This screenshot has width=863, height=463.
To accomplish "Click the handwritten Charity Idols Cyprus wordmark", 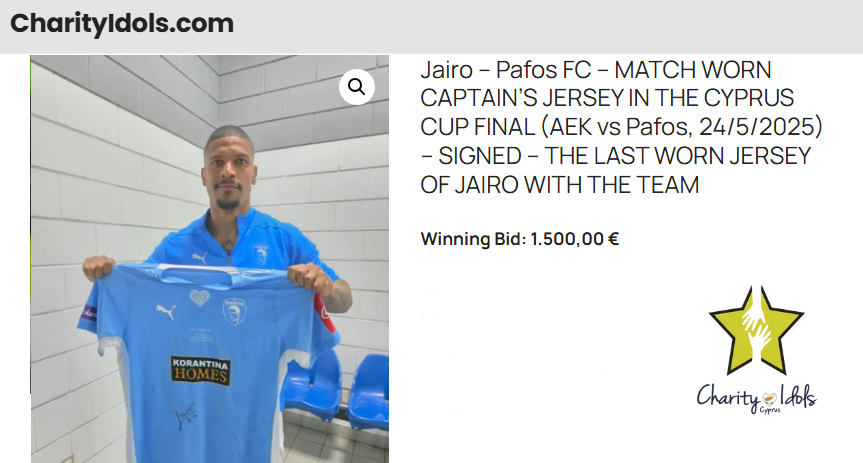I will pos(757,397).
